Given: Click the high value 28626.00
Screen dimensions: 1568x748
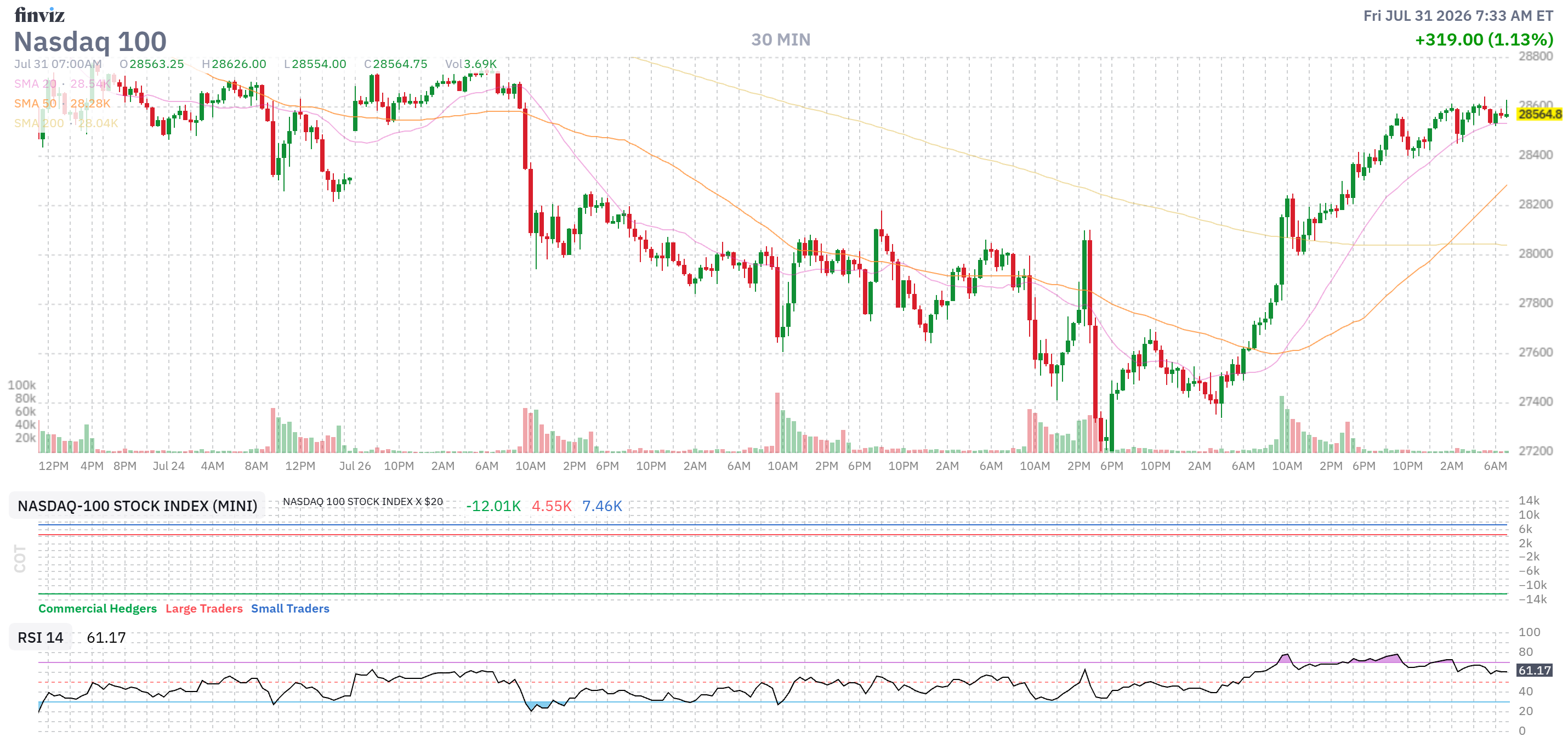Looking at the screenshot, I should [238, 64].
